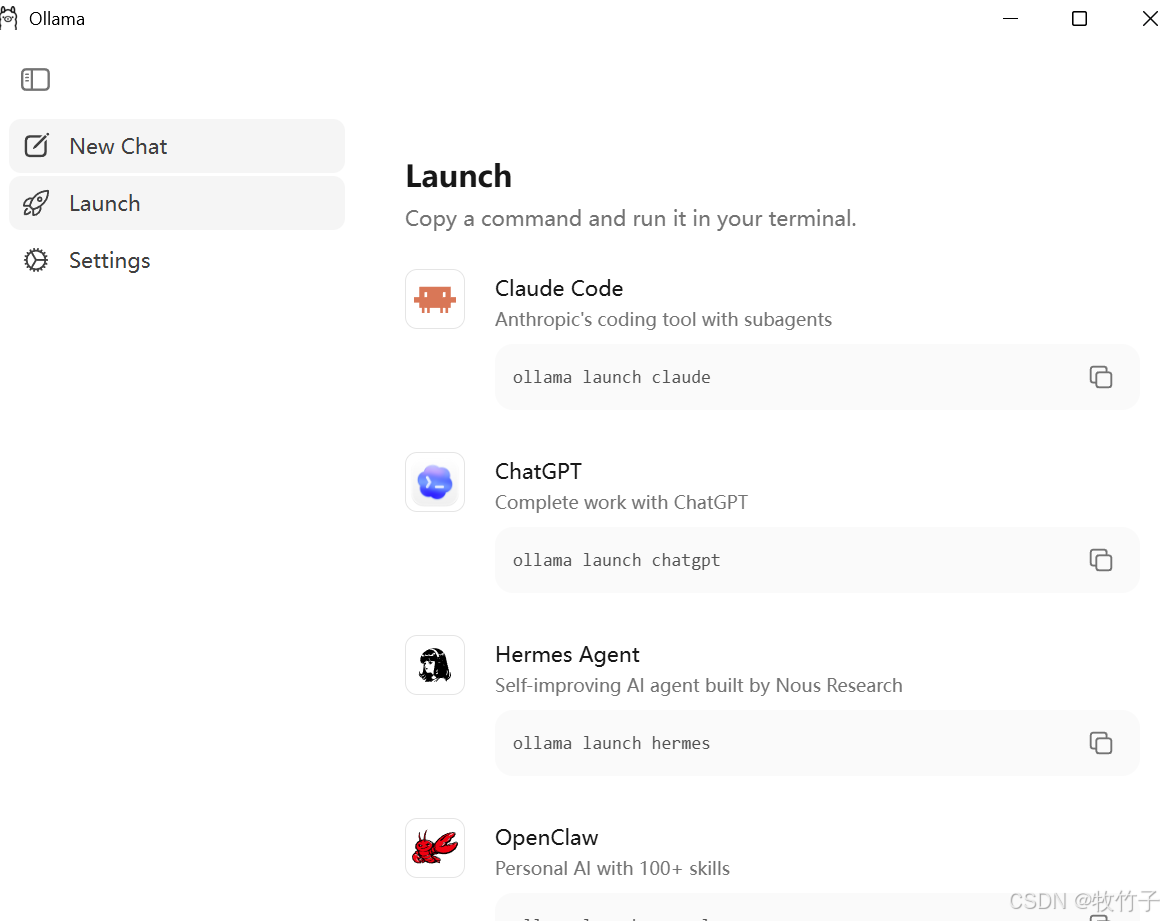Copy the ollama launch claude command
The height and width of the screenshot is (921, 1164).
[x=1100, y=377]
